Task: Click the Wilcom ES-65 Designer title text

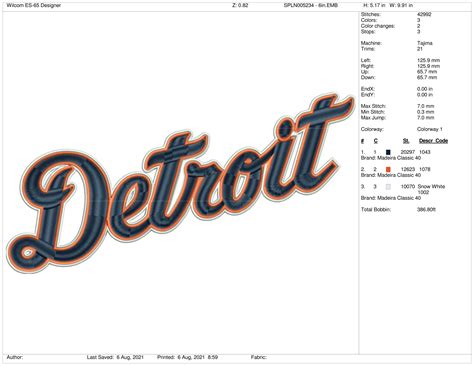Action: (x=34, y=5)
